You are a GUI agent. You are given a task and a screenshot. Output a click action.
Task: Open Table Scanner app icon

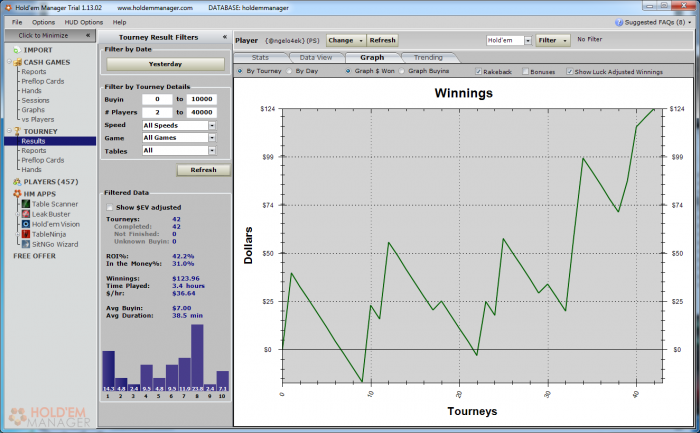[x=26, y=204]
